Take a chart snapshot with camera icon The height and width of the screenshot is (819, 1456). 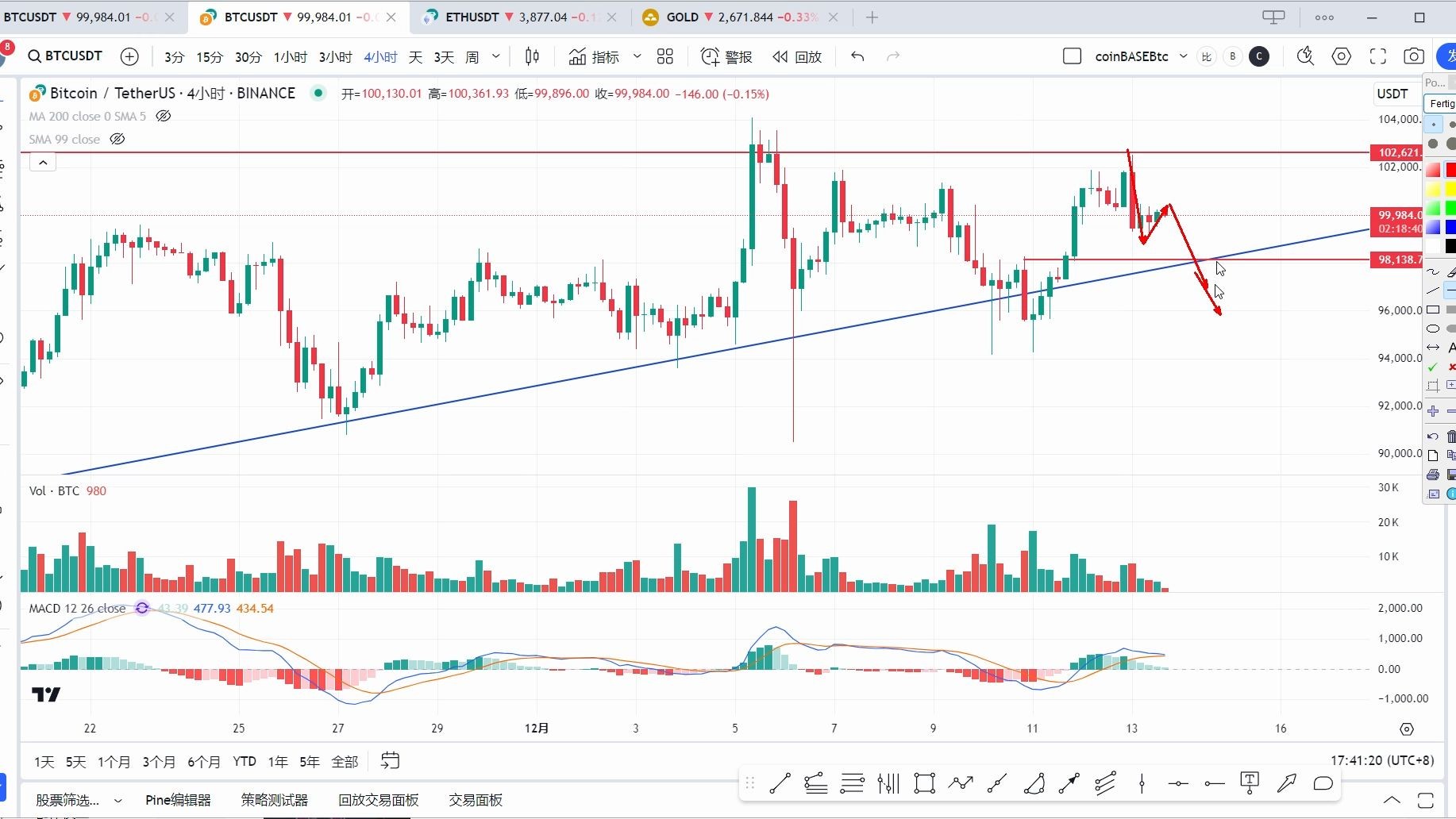1414,56
